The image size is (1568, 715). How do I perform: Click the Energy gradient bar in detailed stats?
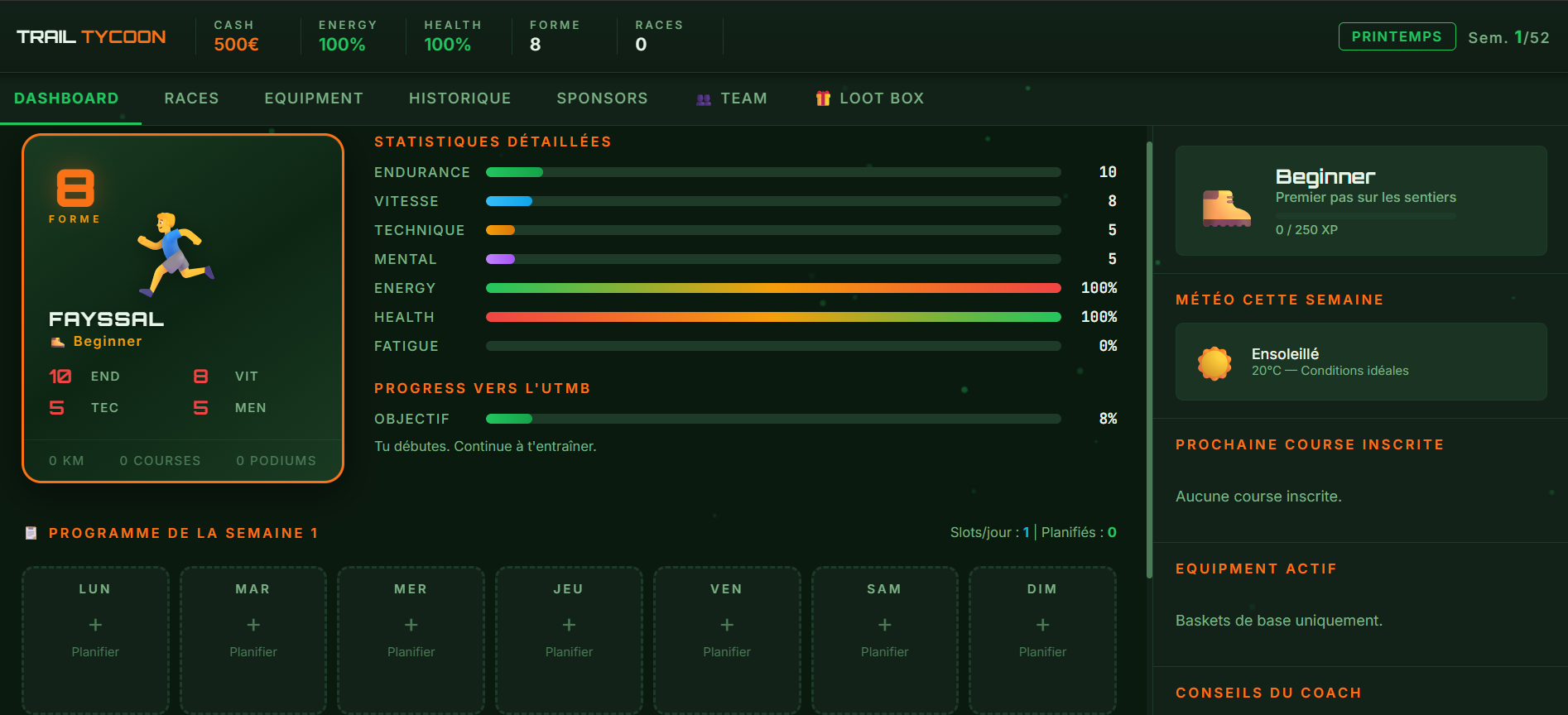[773, 288]
